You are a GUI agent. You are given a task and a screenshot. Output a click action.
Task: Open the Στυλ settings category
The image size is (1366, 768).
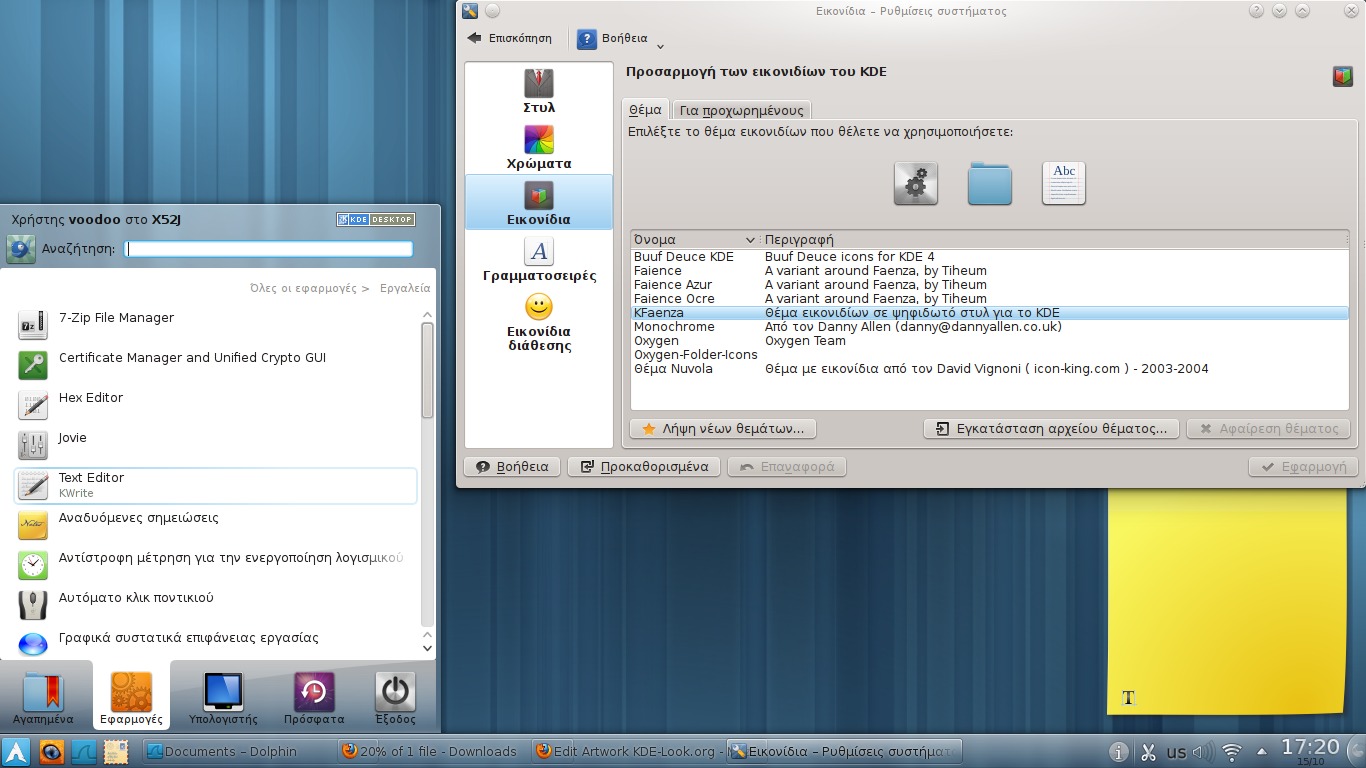538,91
